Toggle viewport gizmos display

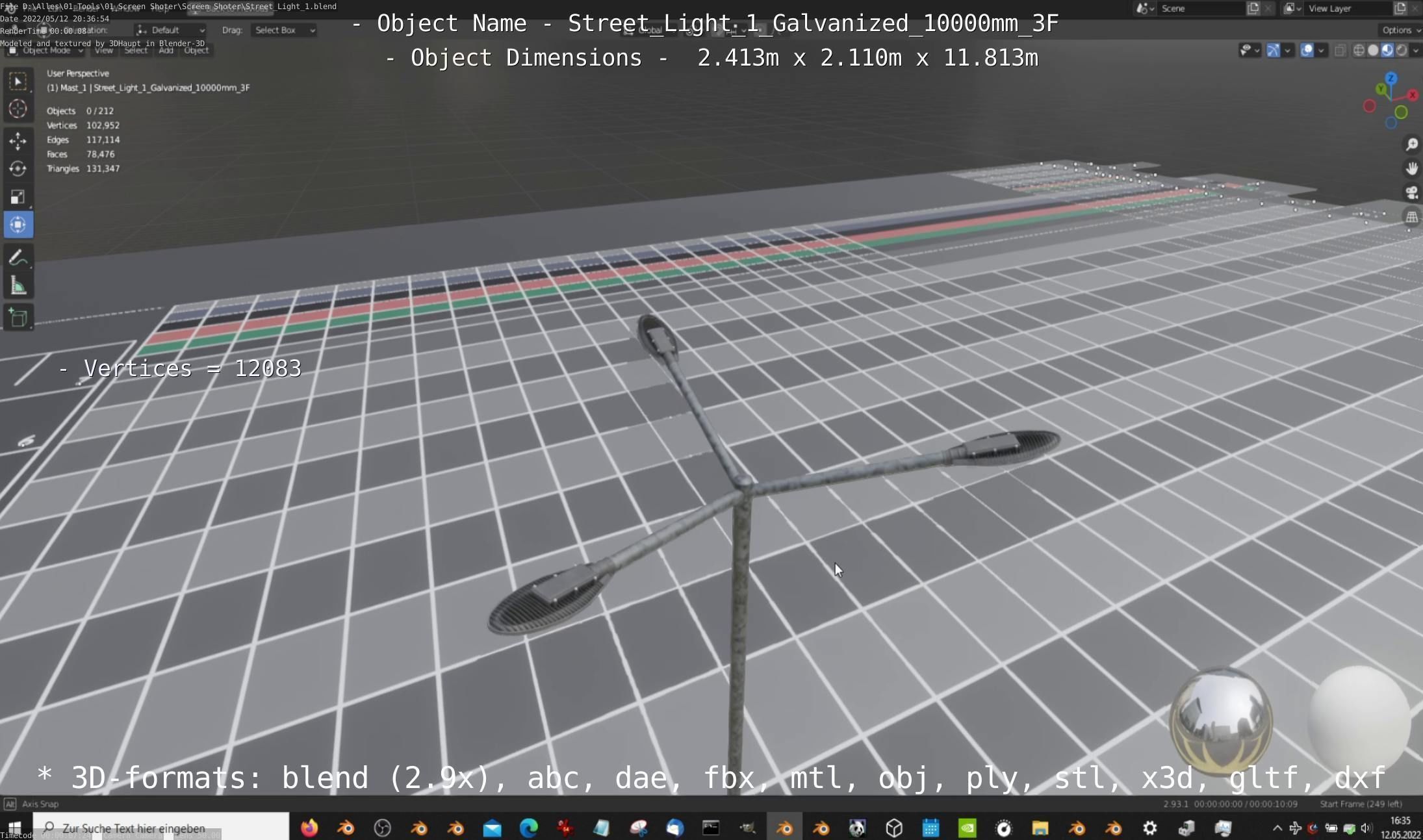tap(1272, 50)
